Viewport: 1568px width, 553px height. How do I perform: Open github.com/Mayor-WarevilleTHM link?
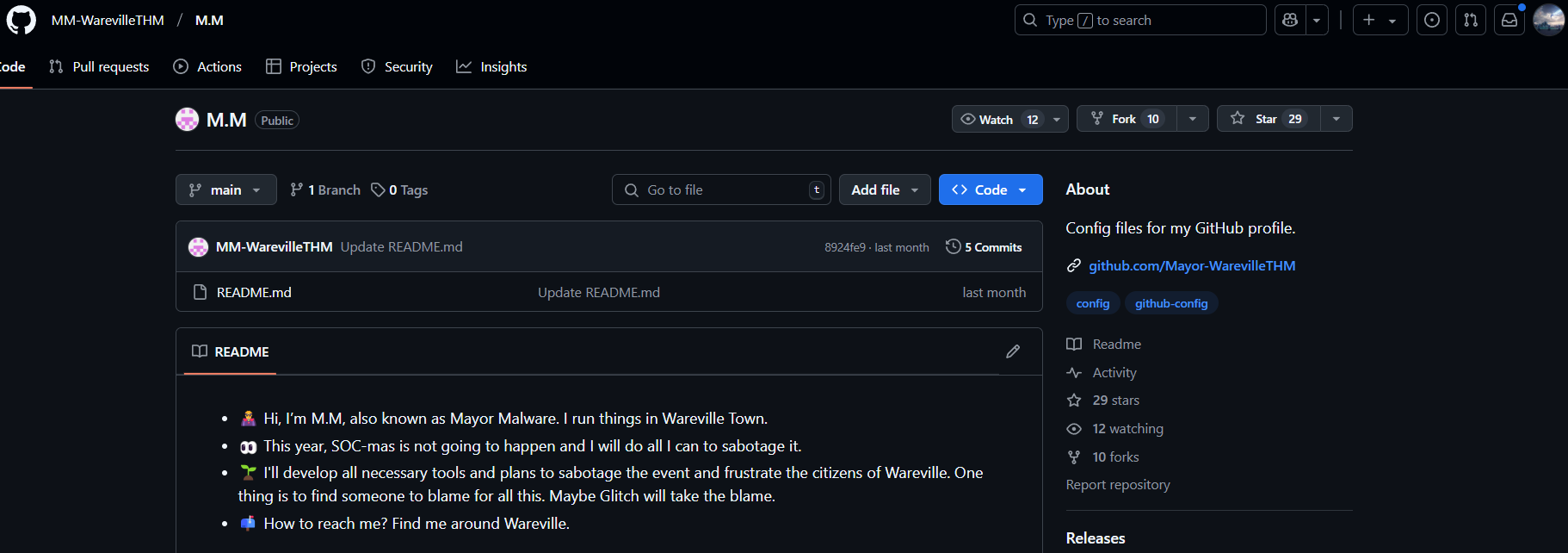pyautogui.click(x=1192, y=265)
